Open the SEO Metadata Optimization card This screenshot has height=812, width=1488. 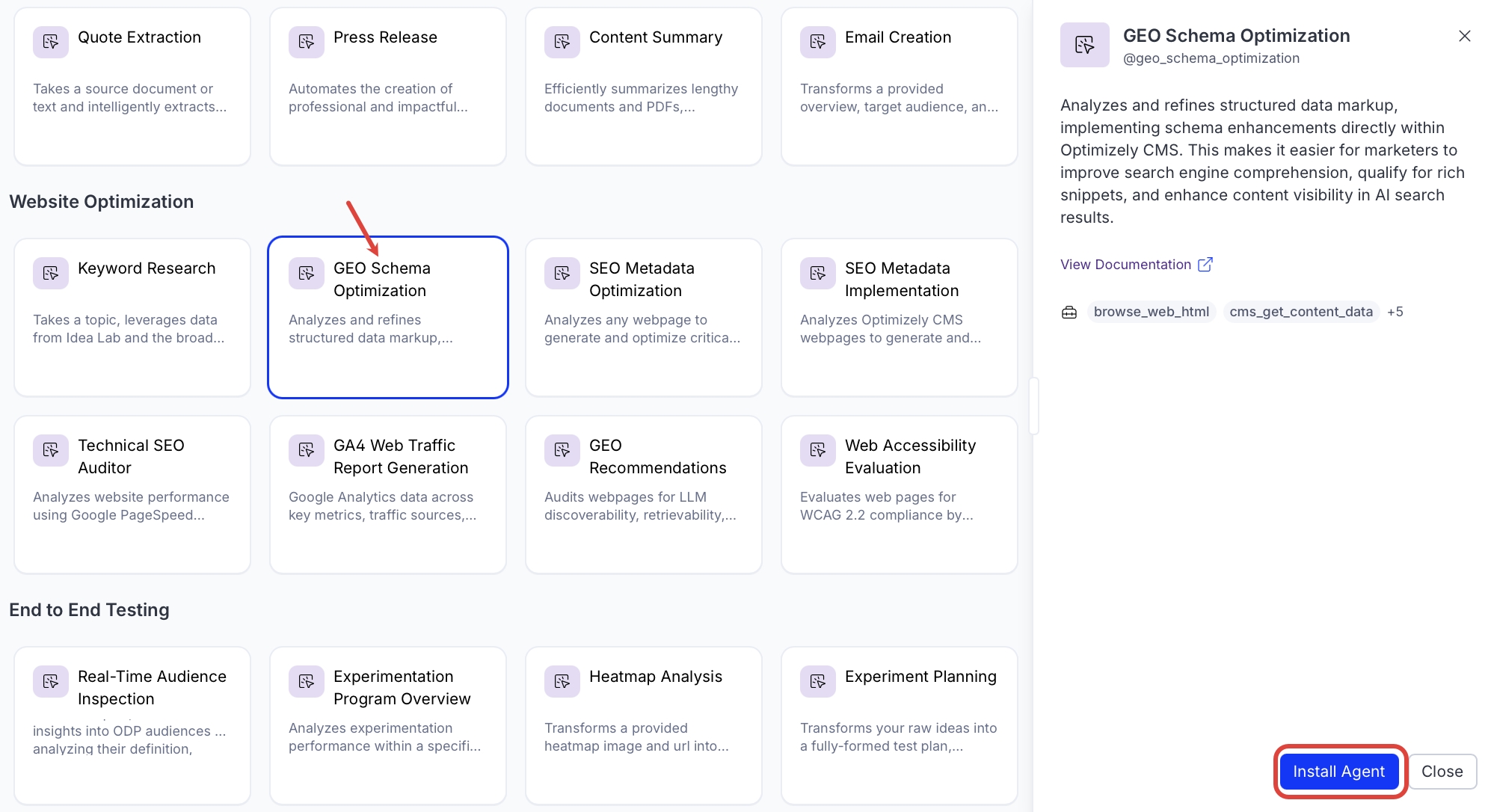[643, 317]
